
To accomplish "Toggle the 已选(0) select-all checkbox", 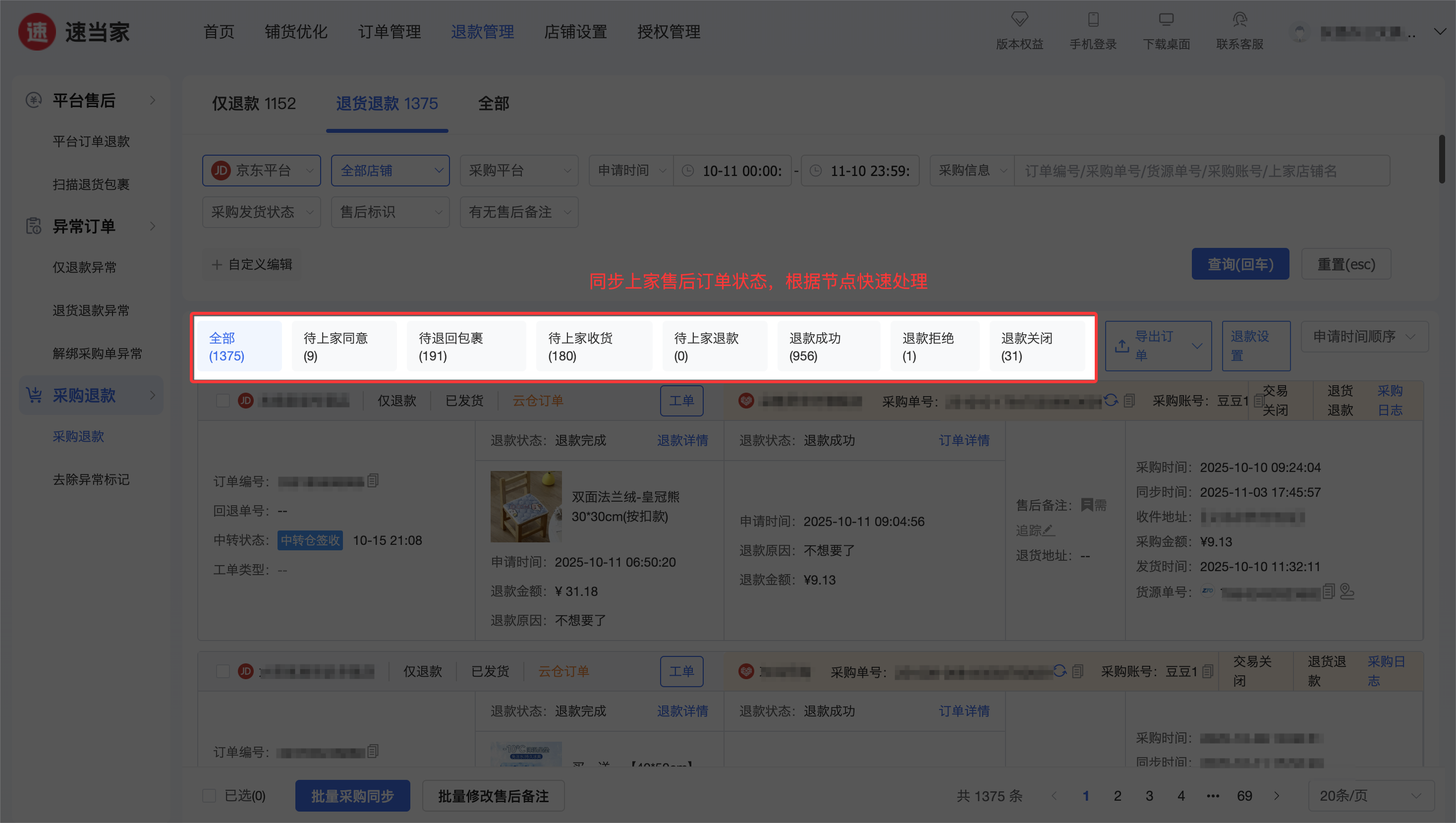I will coord(209,796).
